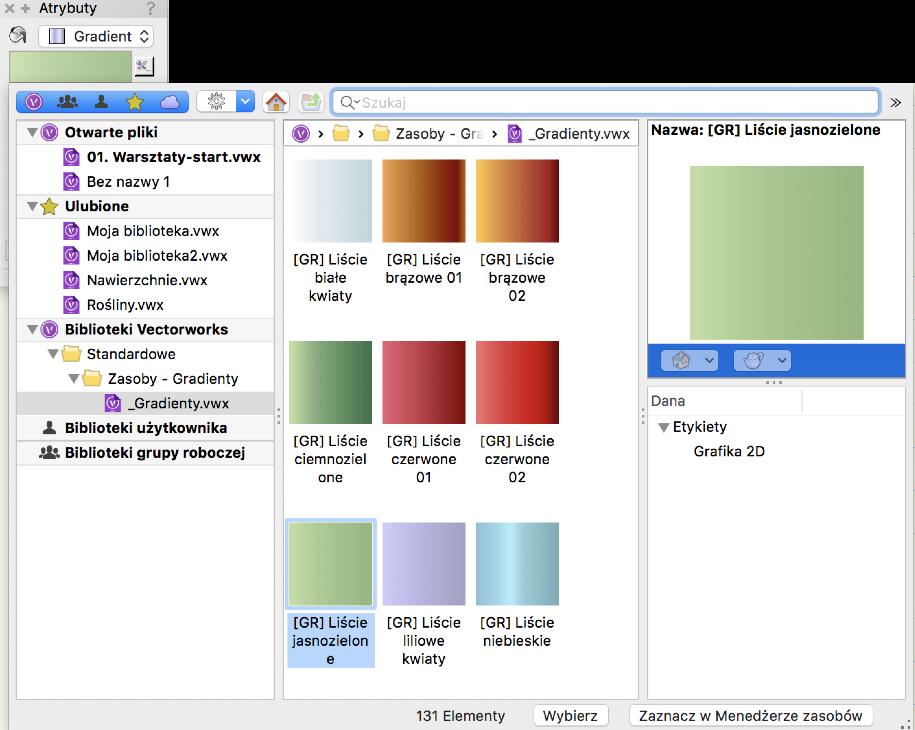
Task: Click gradient settings button beside swatch
Action: pyautogui.click(x=144, y=67)
